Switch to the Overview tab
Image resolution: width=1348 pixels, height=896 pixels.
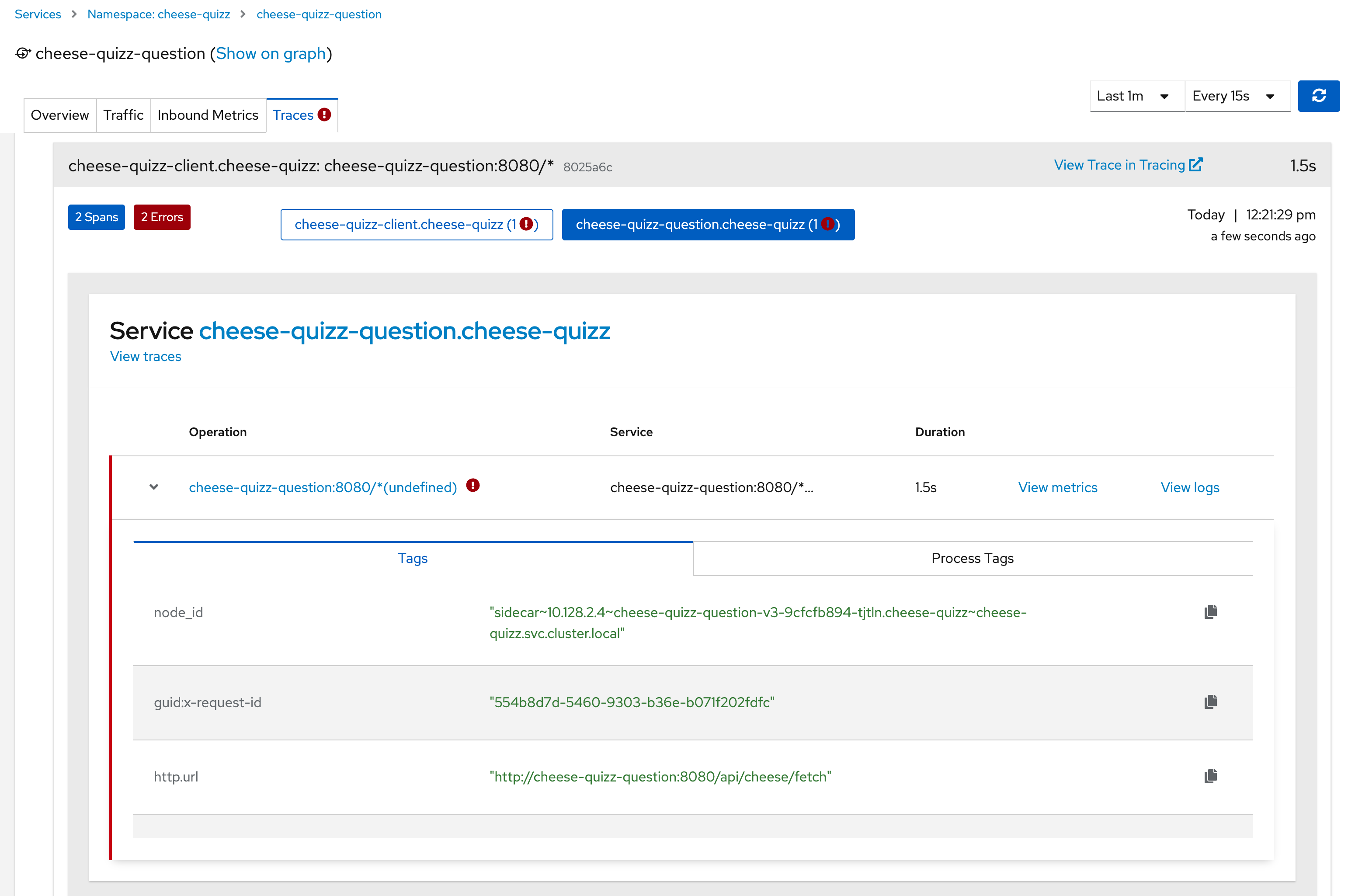tap(59, 115)
